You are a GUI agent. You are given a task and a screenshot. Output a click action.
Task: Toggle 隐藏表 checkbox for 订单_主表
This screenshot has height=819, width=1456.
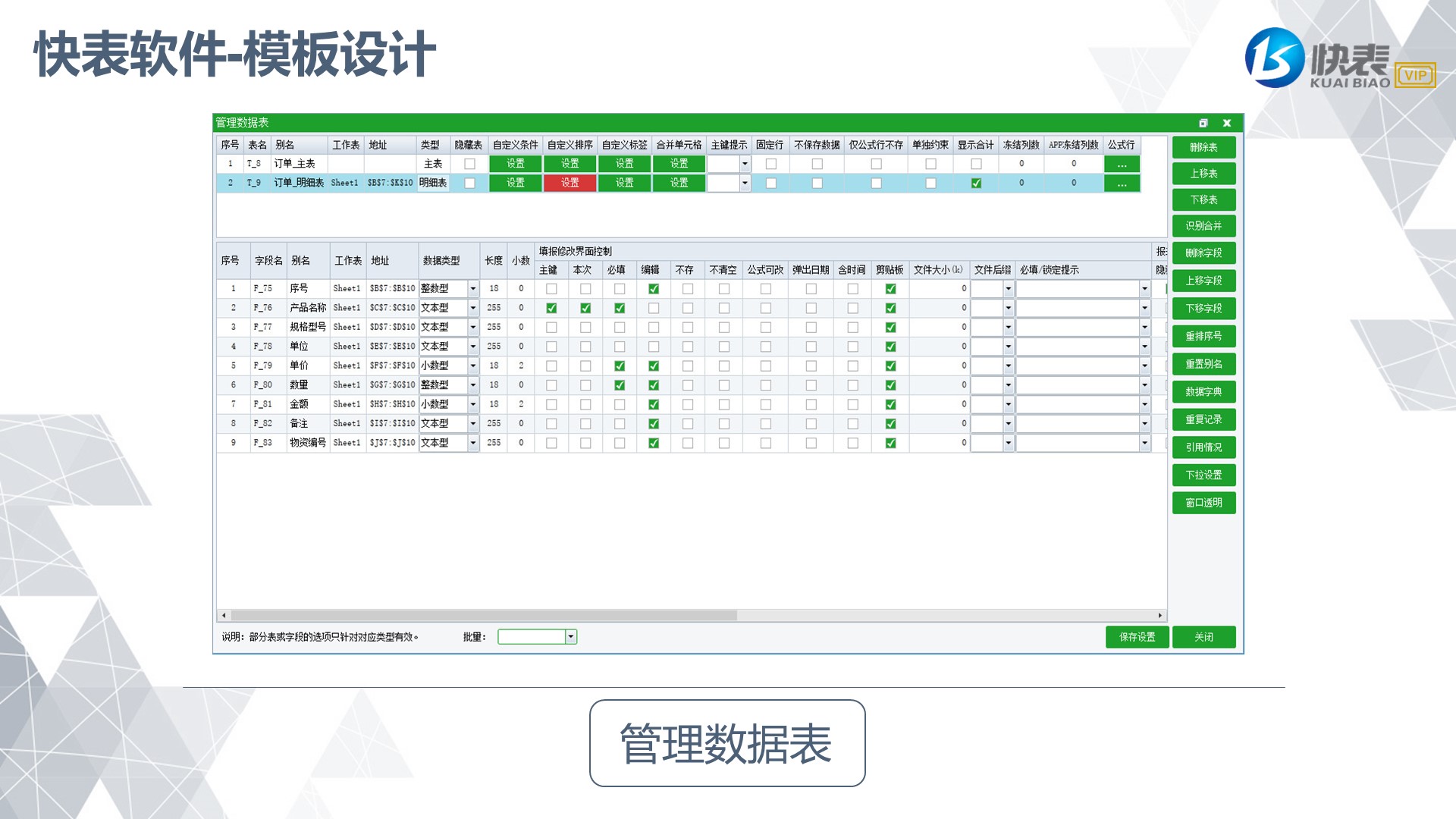point(469,164)
